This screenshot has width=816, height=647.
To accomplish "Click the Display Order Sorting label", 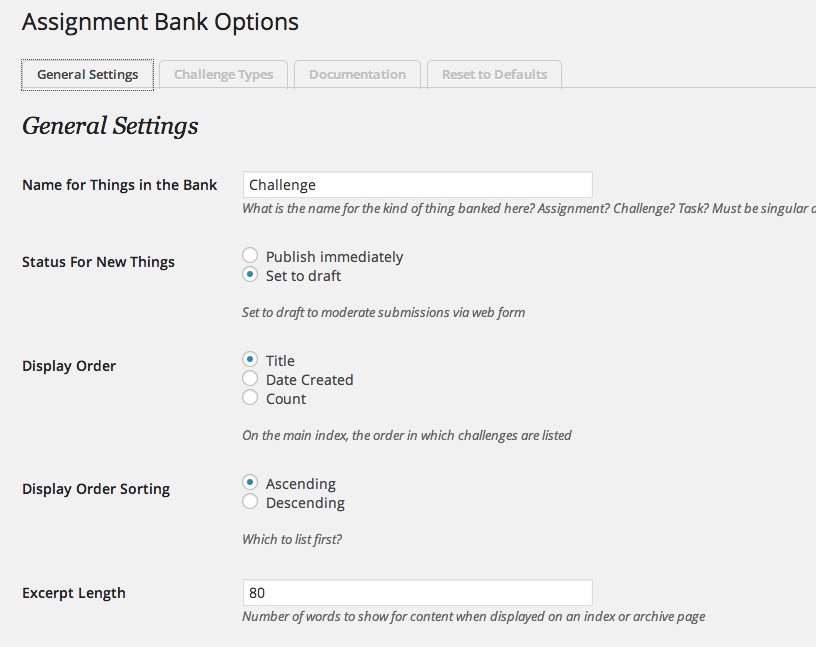I will pyautogui.click(x=96, y=489).
